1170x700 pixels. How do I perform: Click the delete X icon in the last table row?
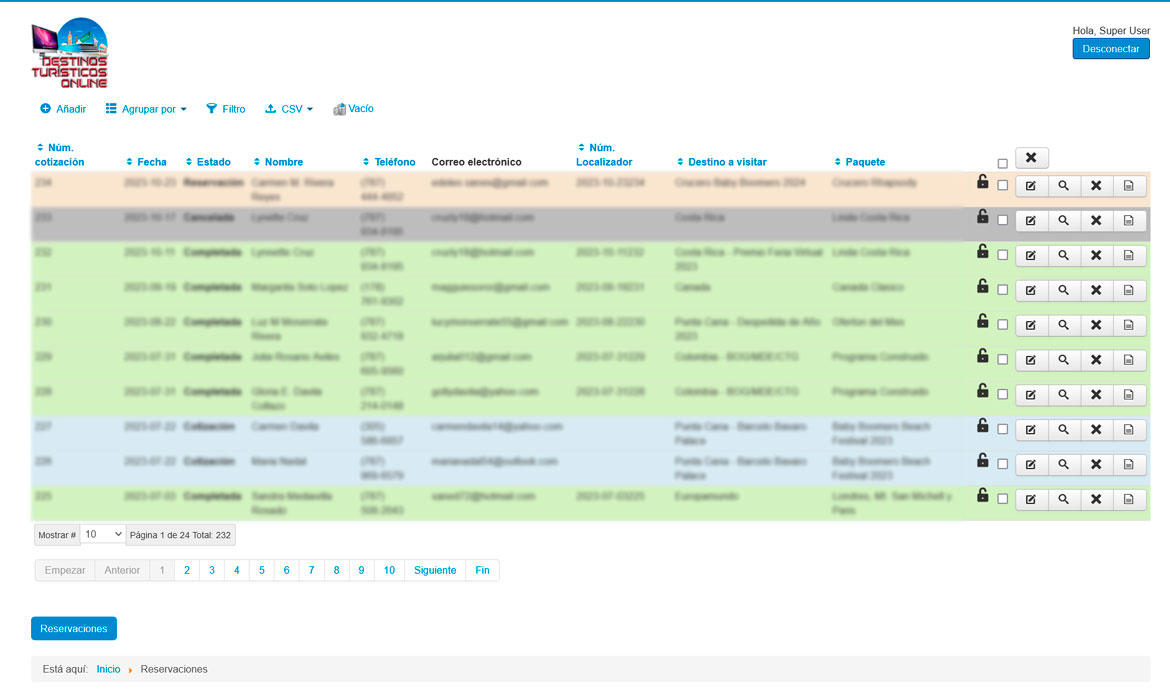point(1096,499)
